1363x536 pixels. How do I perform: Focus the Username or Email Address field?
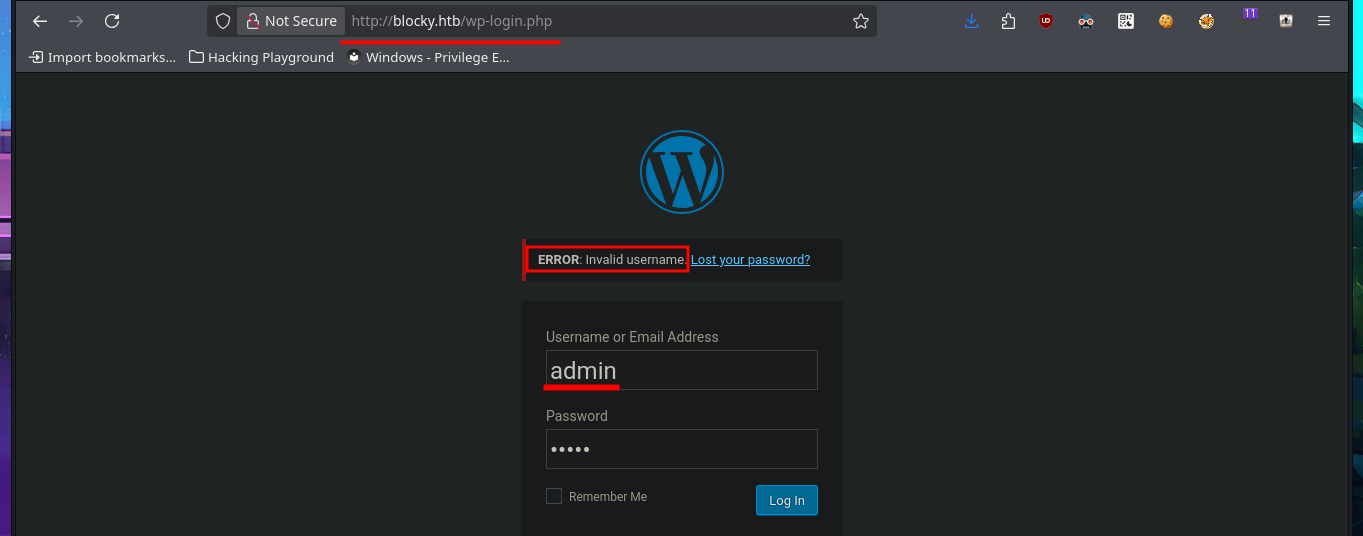(681, 370)
